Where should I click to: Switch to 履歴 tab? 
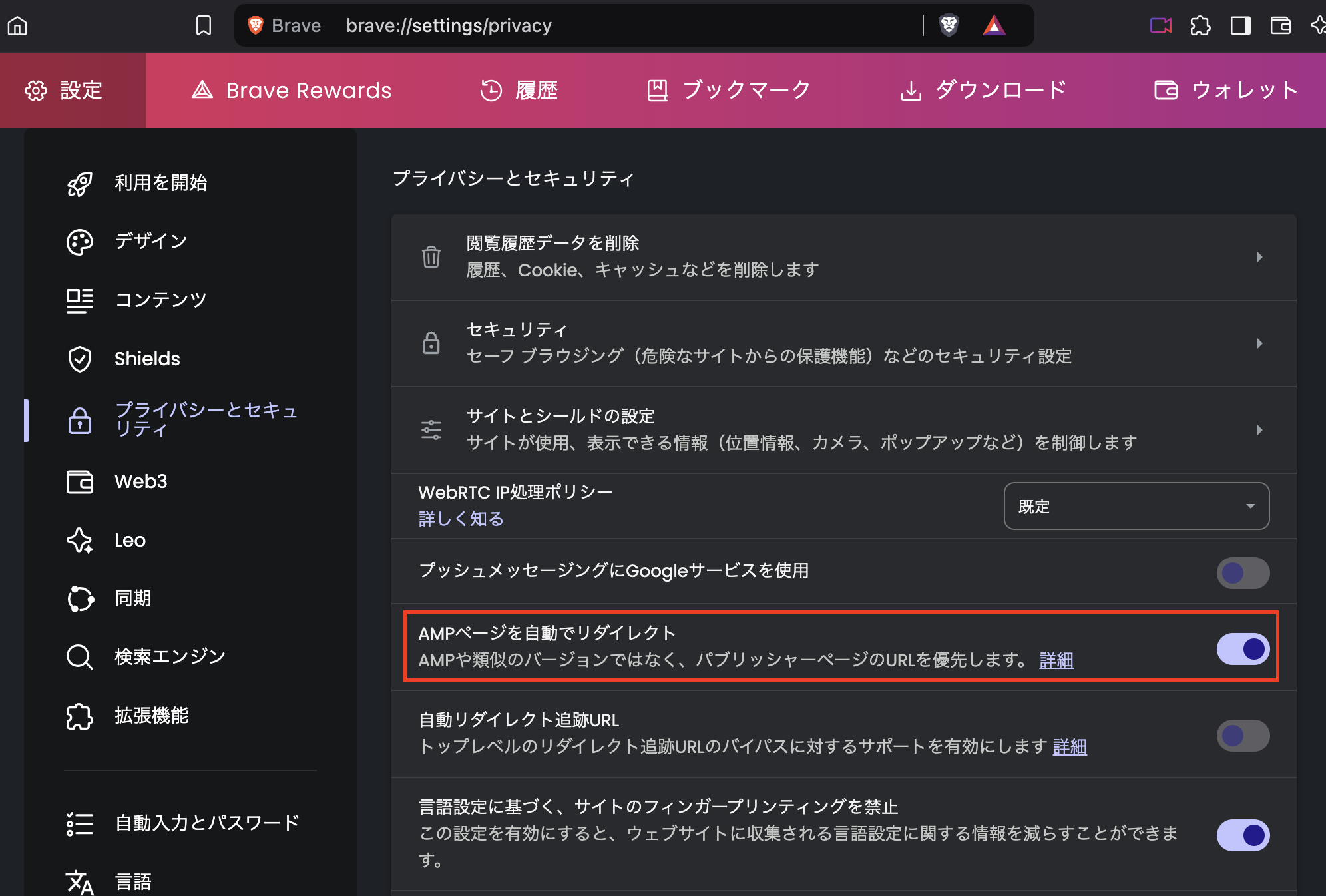pos(519,91)
